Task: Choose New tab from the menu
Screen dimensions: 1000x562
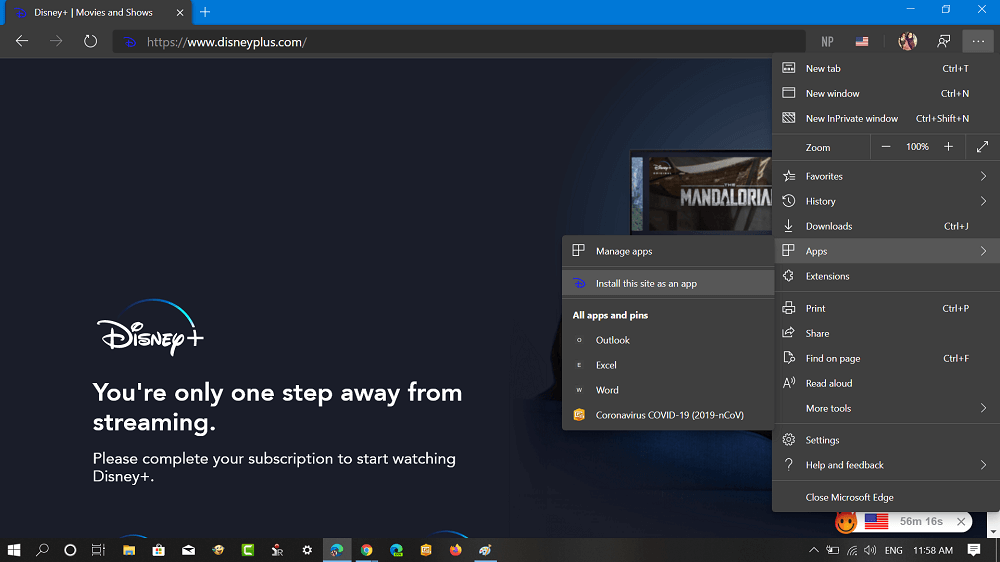Action: [886, 68]
